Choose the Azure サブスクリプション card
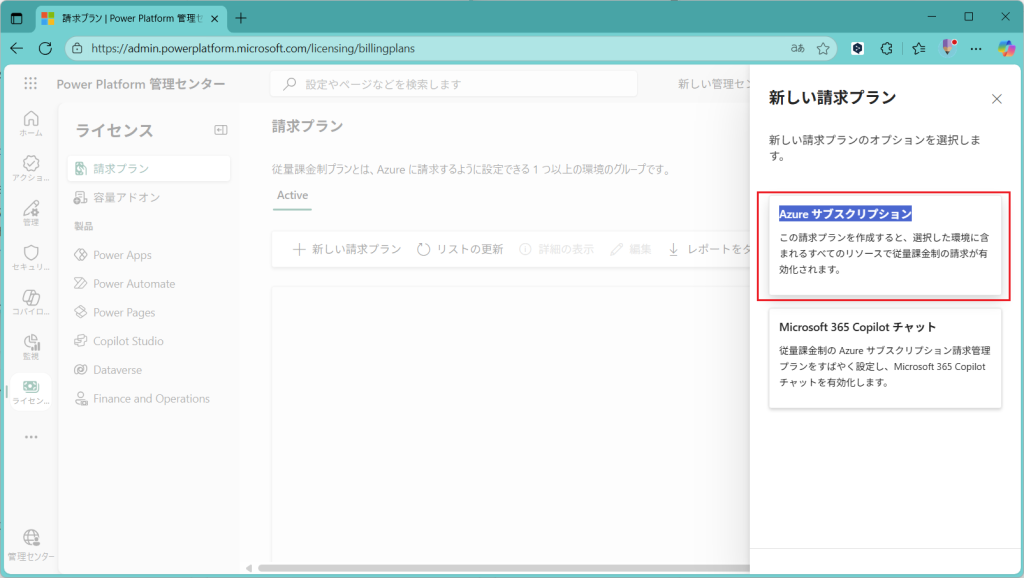Image resolution: width=1024 pixels, height=578 pixels. tap(884, 246)
